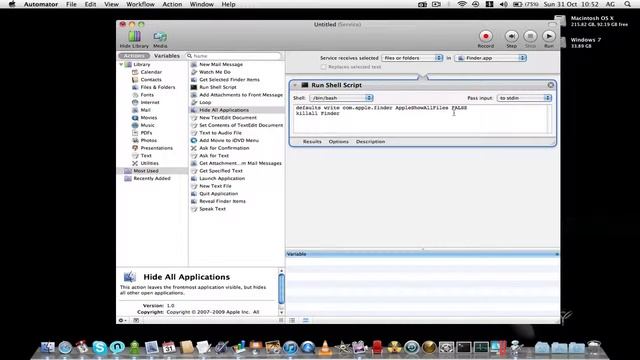Select New TextEdit Document action
This screenshot has width=640, height=360.
[x=228, y=118]
